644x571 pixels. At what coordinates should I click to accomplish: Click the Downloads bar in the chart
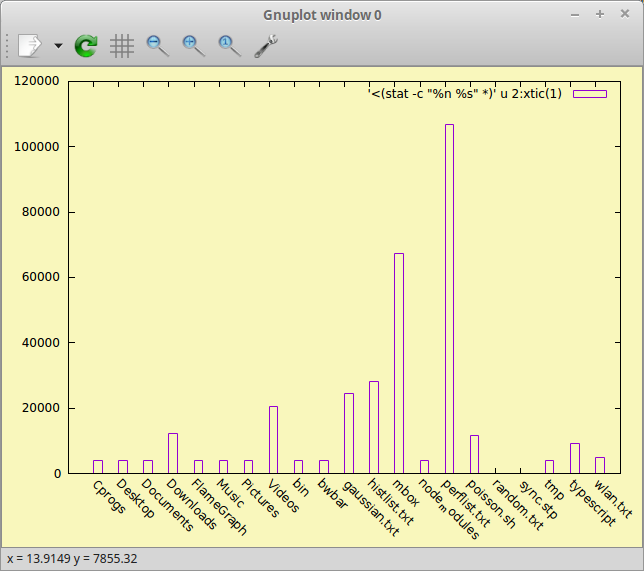[x=173, y=453]
